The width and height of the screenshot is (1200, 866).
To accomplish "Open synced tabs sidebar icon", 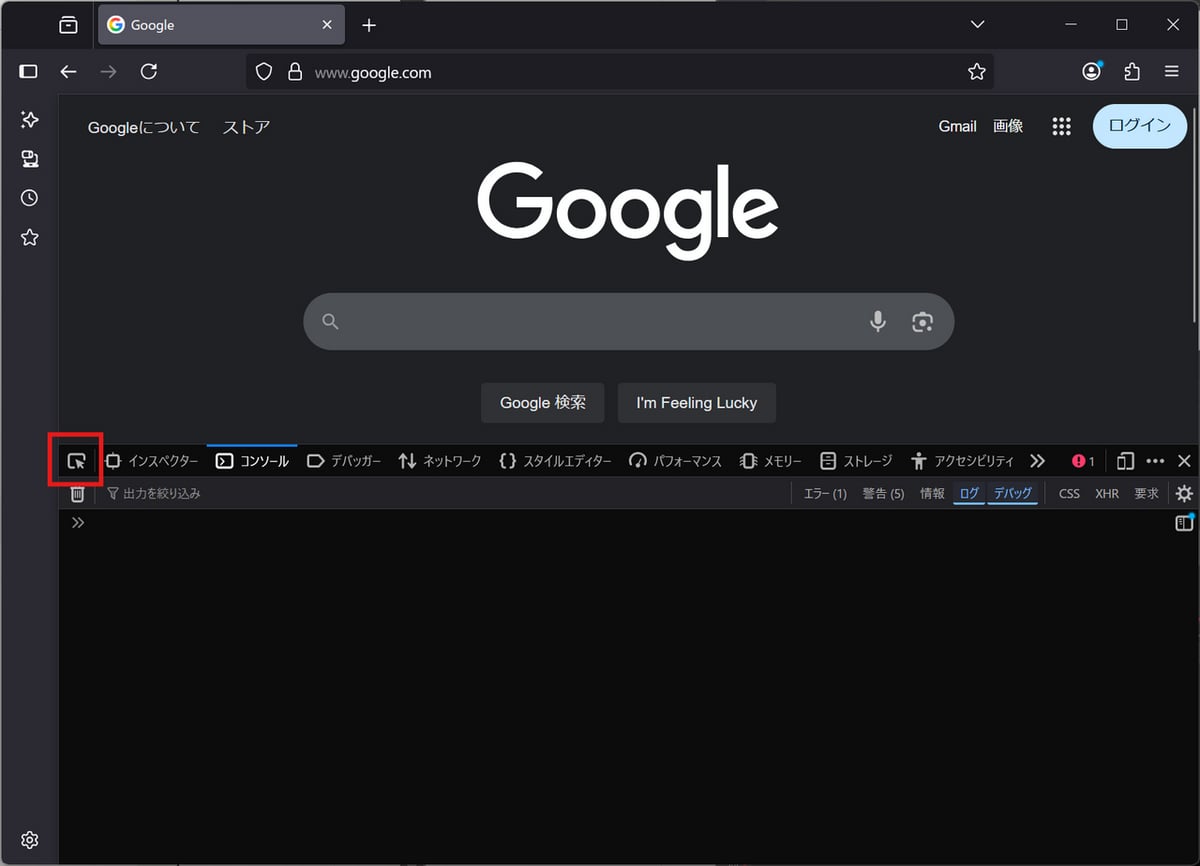I will point(29,159).
